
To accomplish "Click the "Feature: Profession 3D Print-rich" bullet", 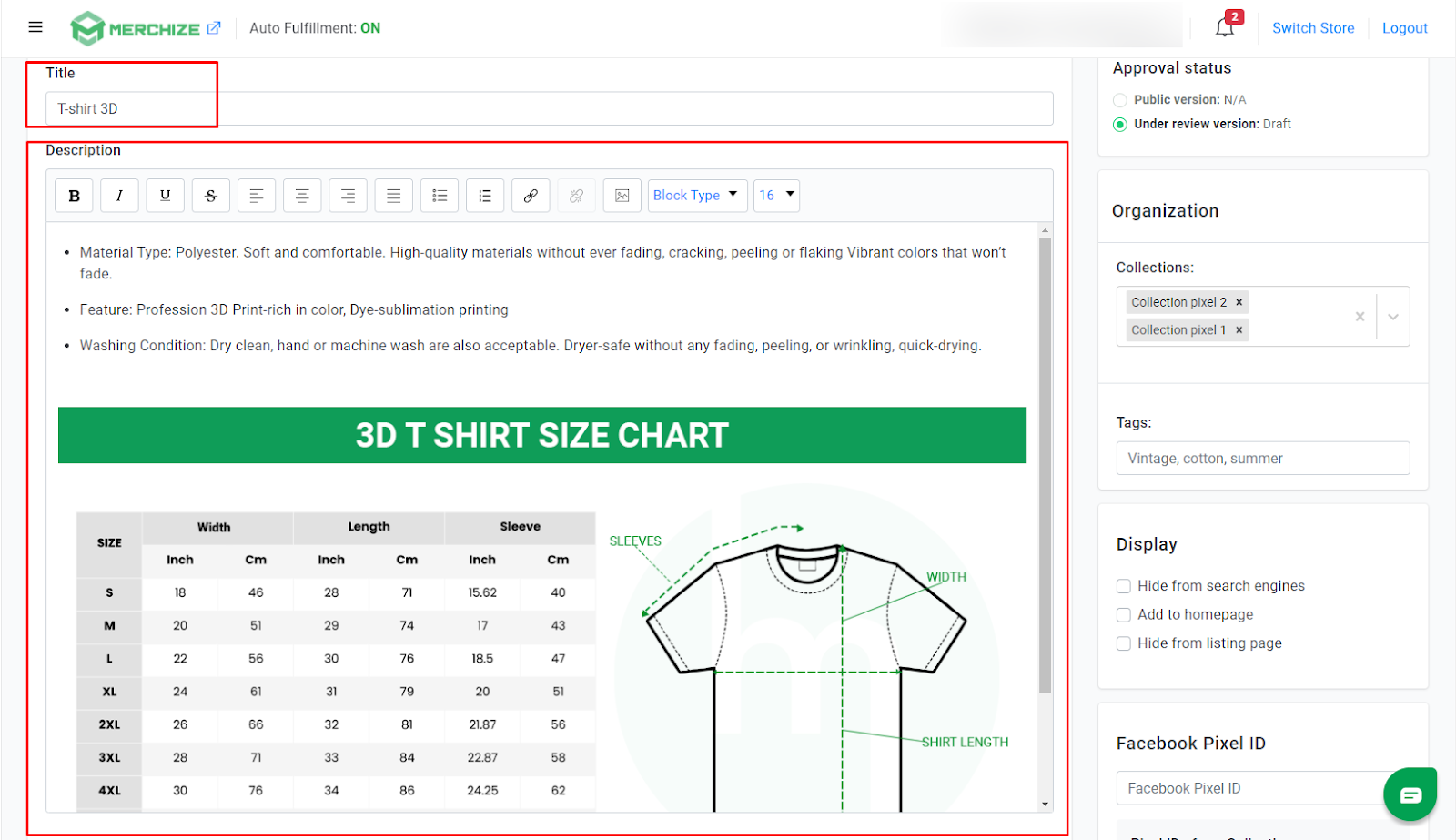I will click(x=294, y=309).
